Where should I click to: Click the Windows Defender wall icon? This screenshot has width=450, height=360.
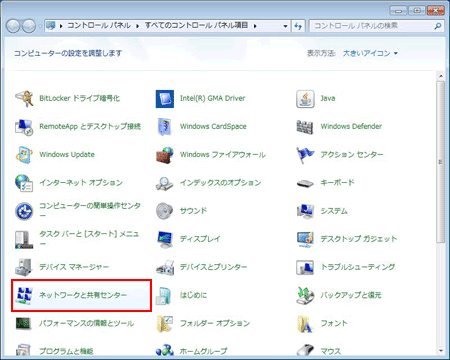(305, 127)
